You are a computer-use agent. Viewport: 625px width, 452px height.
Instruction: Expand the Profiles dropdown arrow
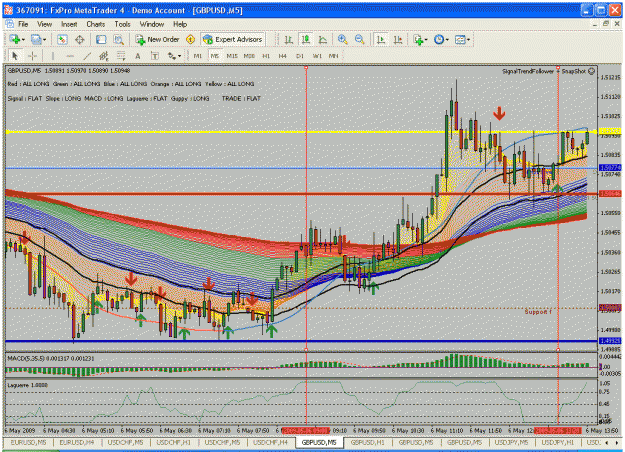44,39
